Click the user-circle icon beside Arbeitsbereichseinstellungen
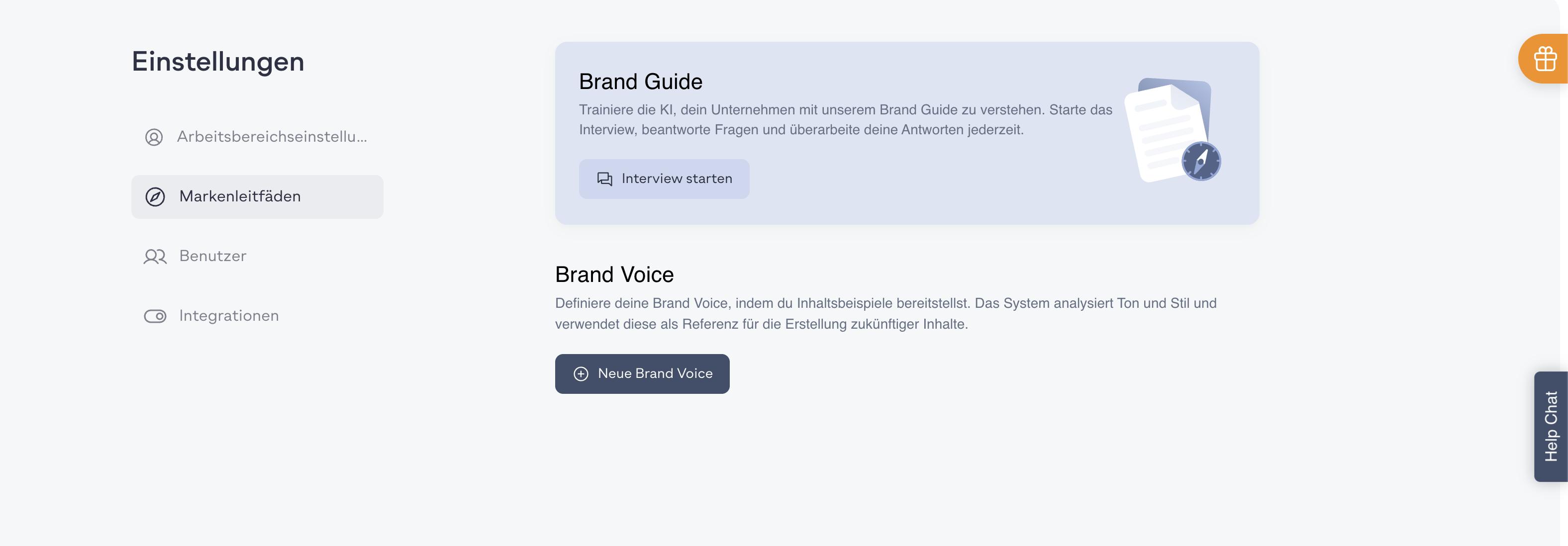Viewport: 1568px width, 546px height. pyautogui.click(x=154, y=137)
